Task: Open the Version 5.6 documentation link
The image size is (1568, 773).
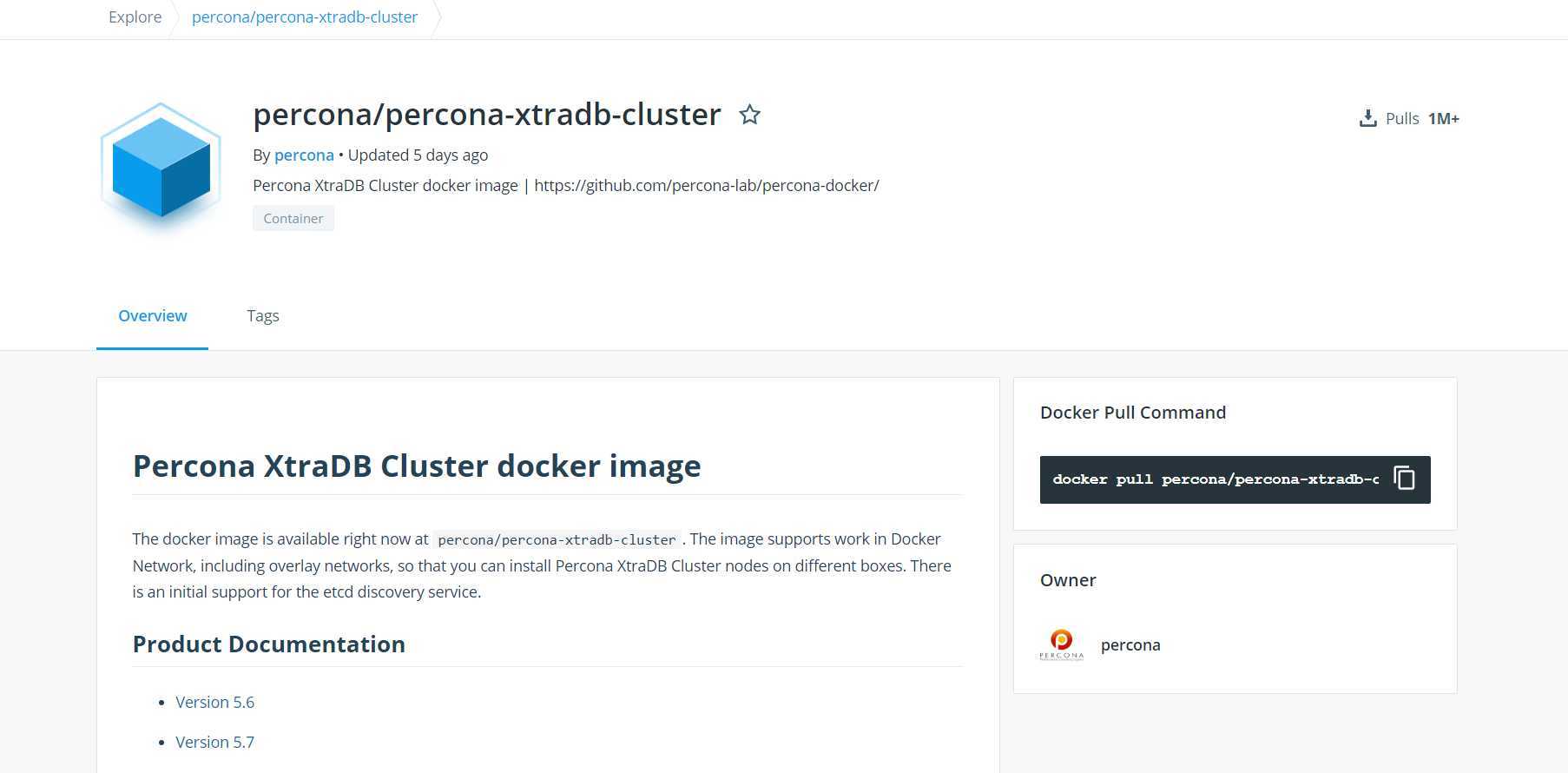Action: coord(214,703)
